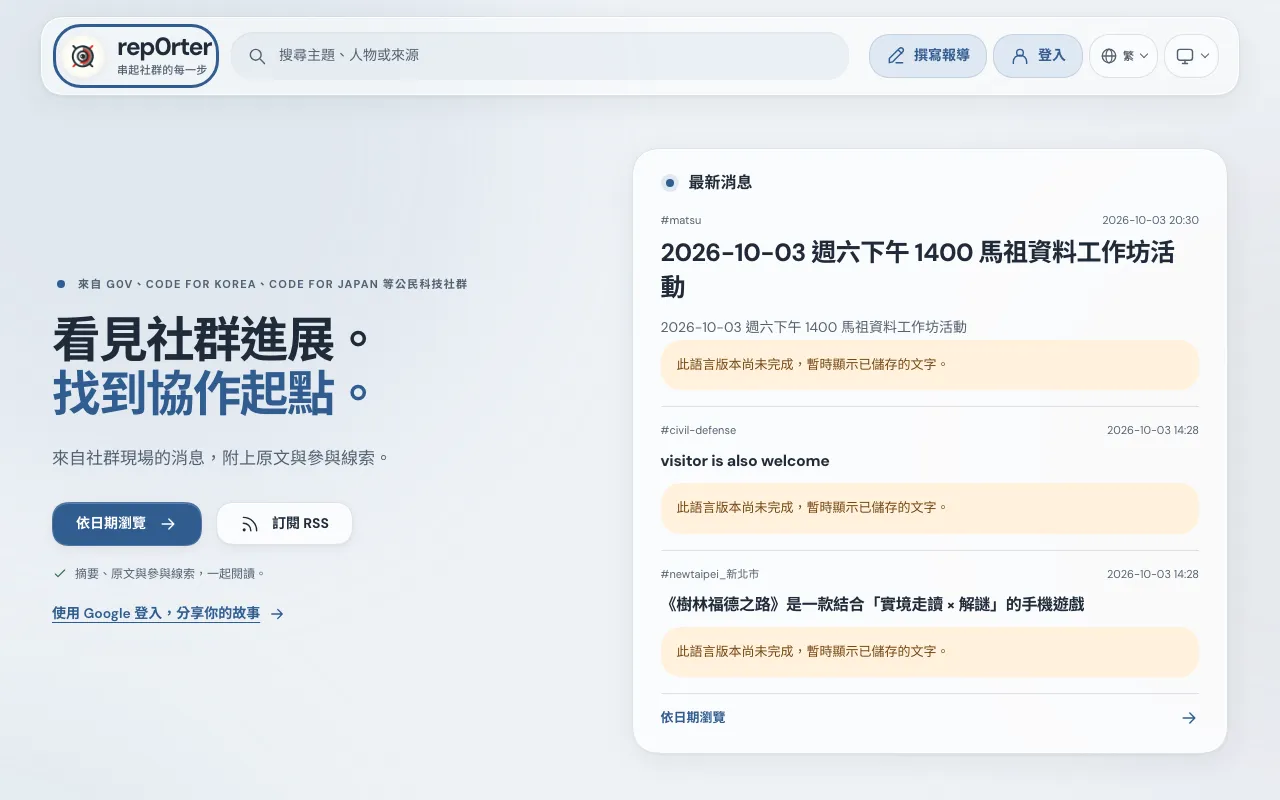Expand the 繁 language dropdown chevron
Viewport: 1280px width, 800px height.
click(x=1144, y=56)
